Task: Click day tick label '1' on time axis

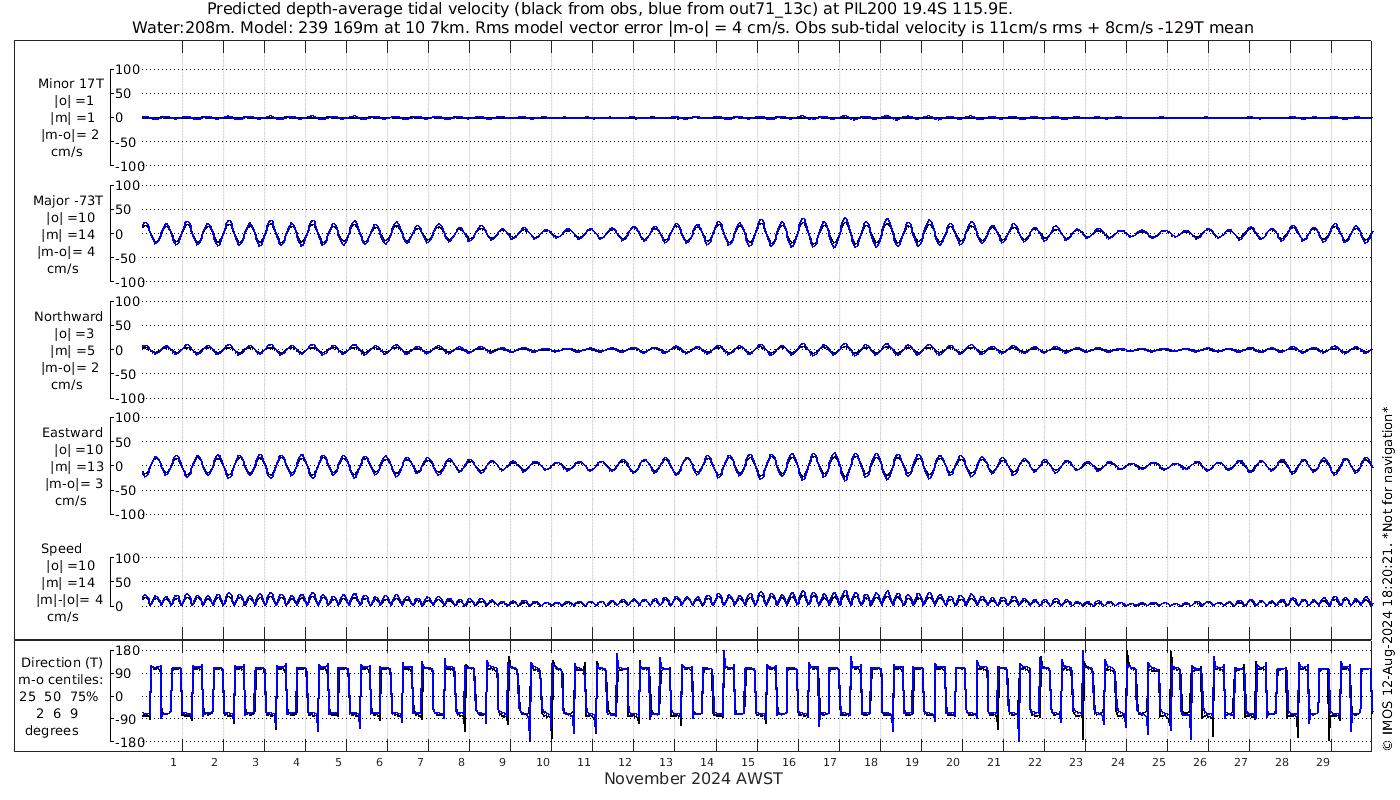Action: pyautogui.click(x=173, y=762)
